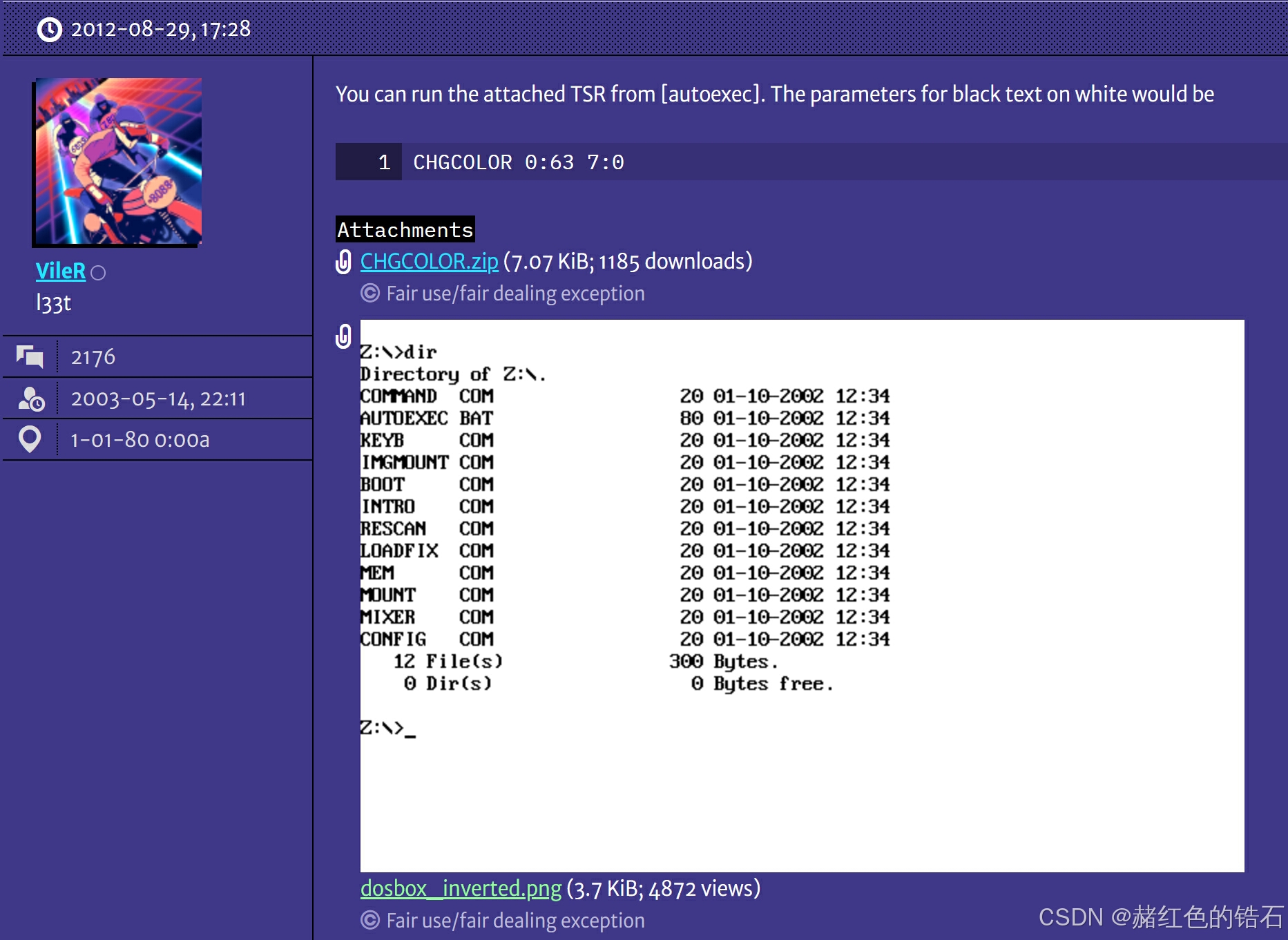
Task: Click the offline status circle next to VileR
Action: tap(98, 273)
